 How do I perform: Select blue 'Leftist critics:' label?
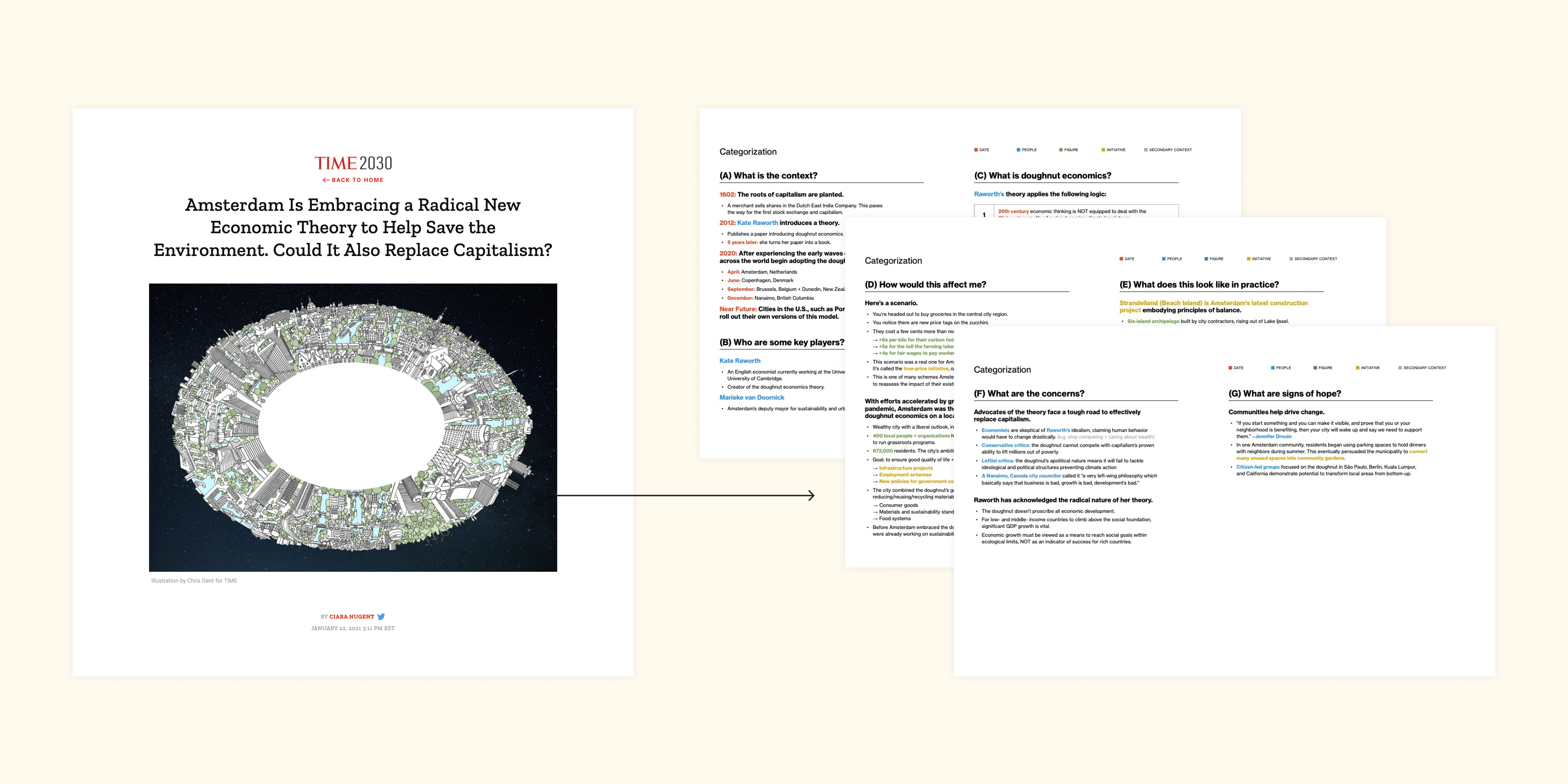click(998, 461)
